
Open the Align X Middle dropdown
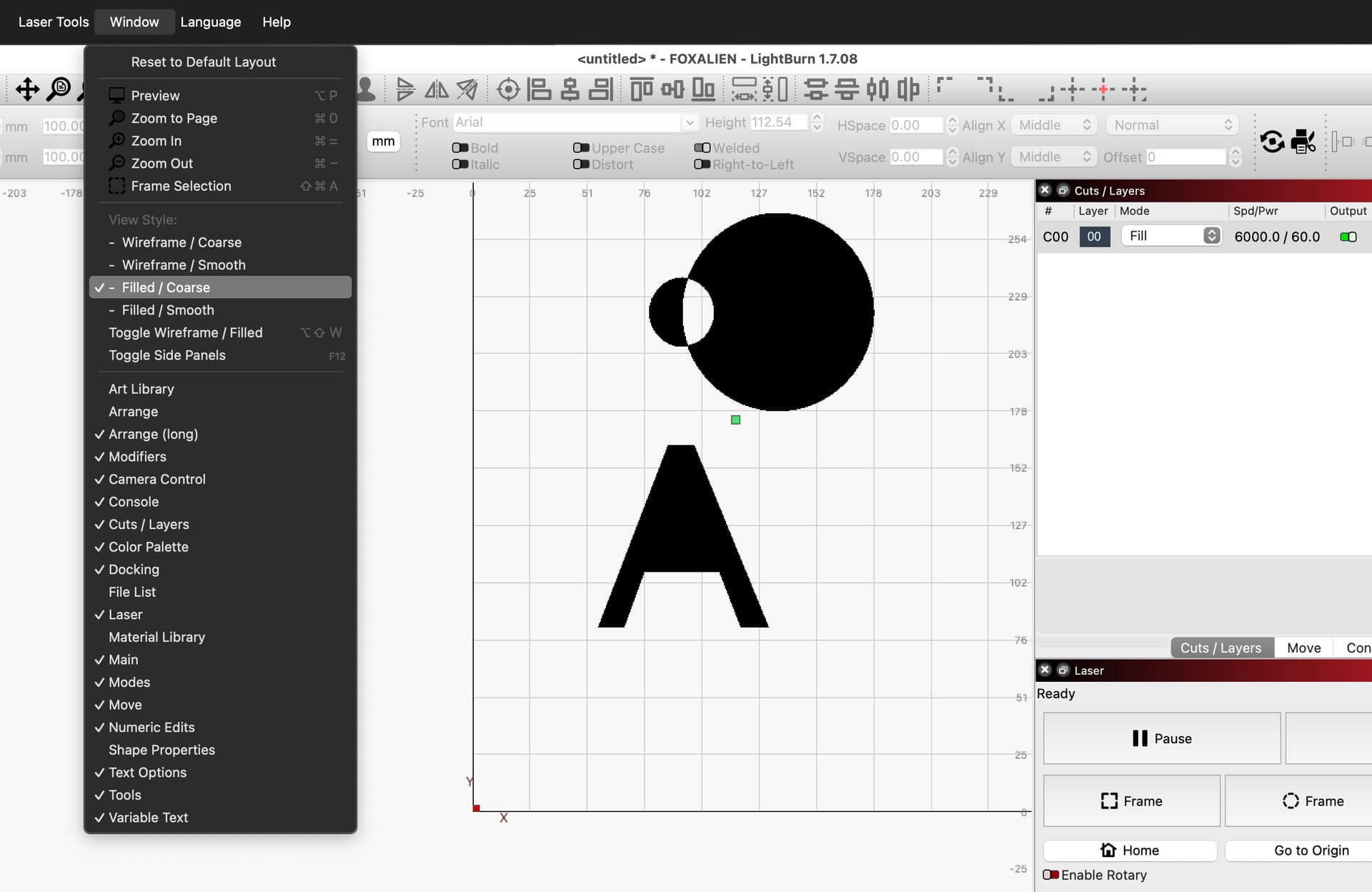point(1054,125)
